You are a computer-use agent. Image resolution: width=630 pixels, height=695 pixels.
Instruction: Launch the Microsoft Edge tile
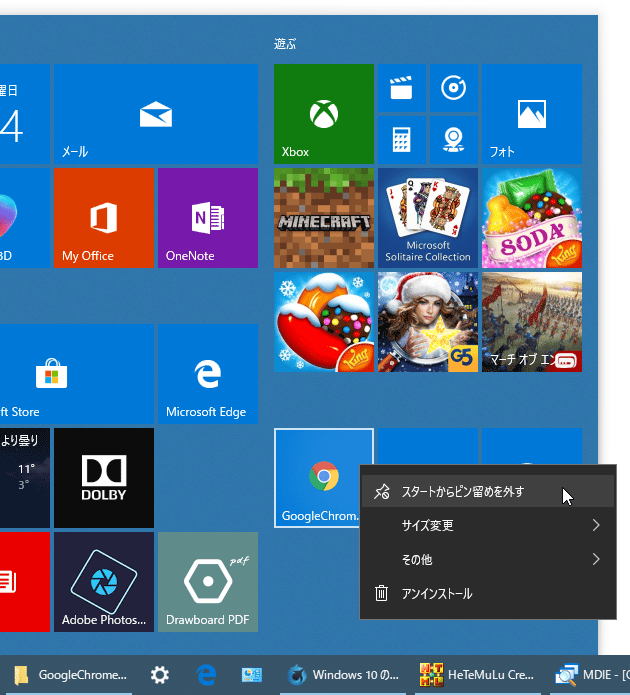pyautogui.click(x=208, y=374)
